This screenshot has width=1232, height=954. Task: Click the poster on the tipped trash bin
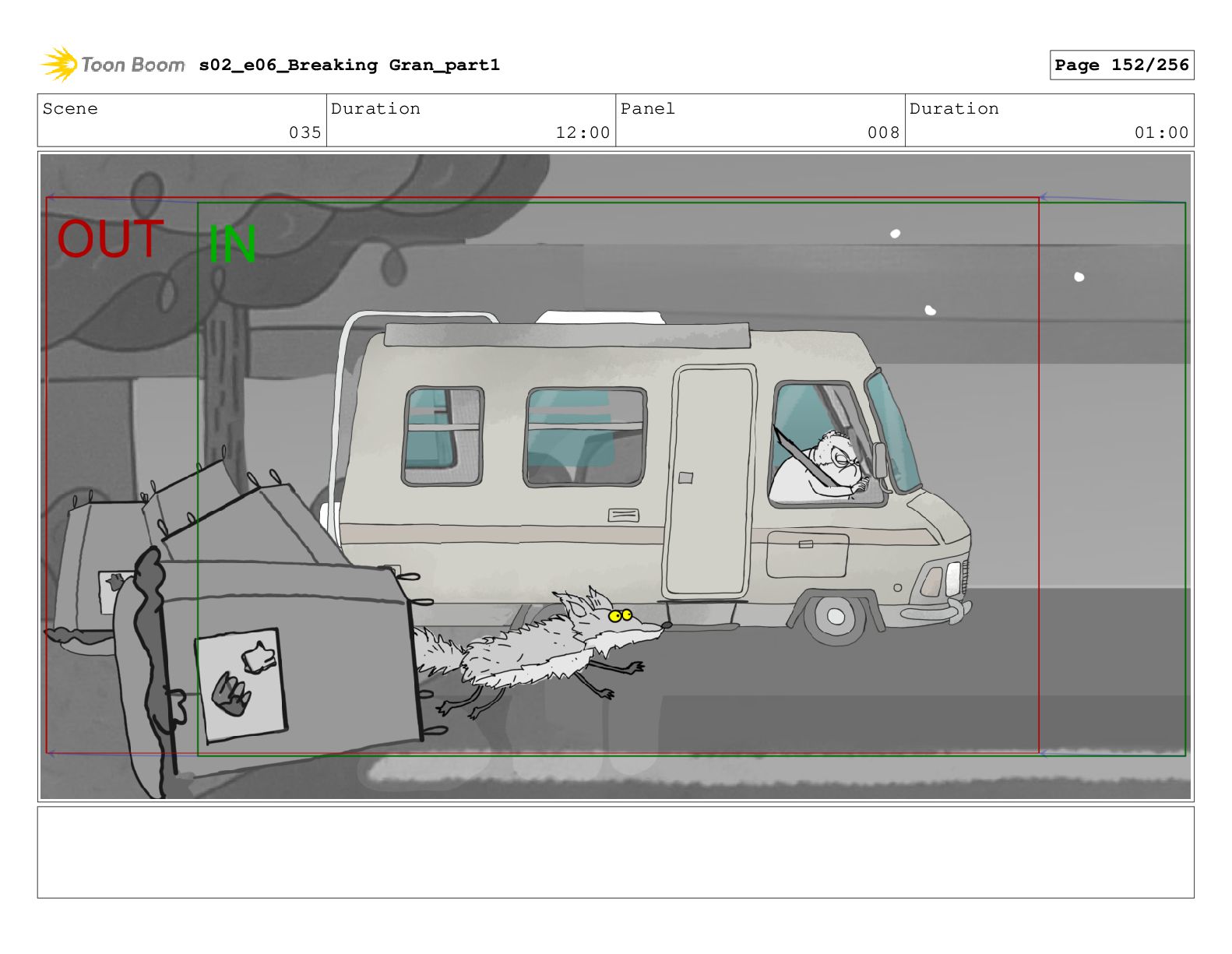(x=241, y=683)
